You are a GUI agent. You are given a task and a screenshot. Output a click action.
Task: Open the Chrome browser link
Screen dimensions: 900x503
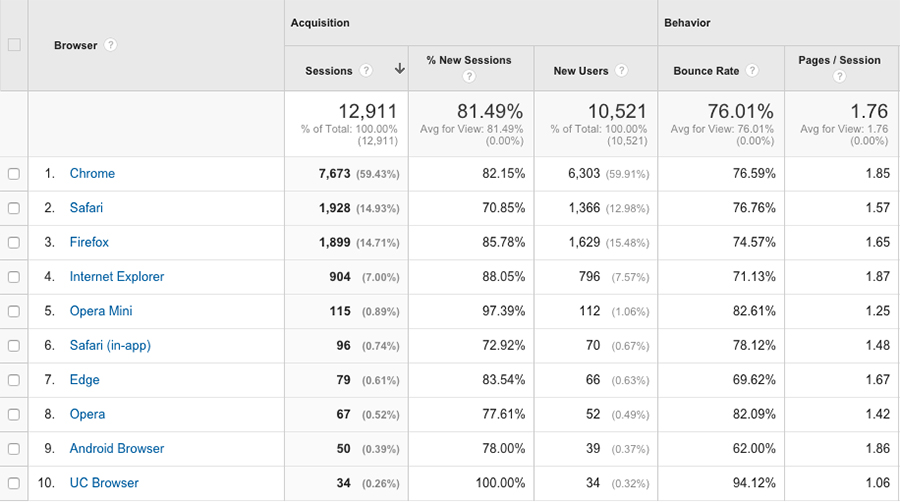coord(92,174)
